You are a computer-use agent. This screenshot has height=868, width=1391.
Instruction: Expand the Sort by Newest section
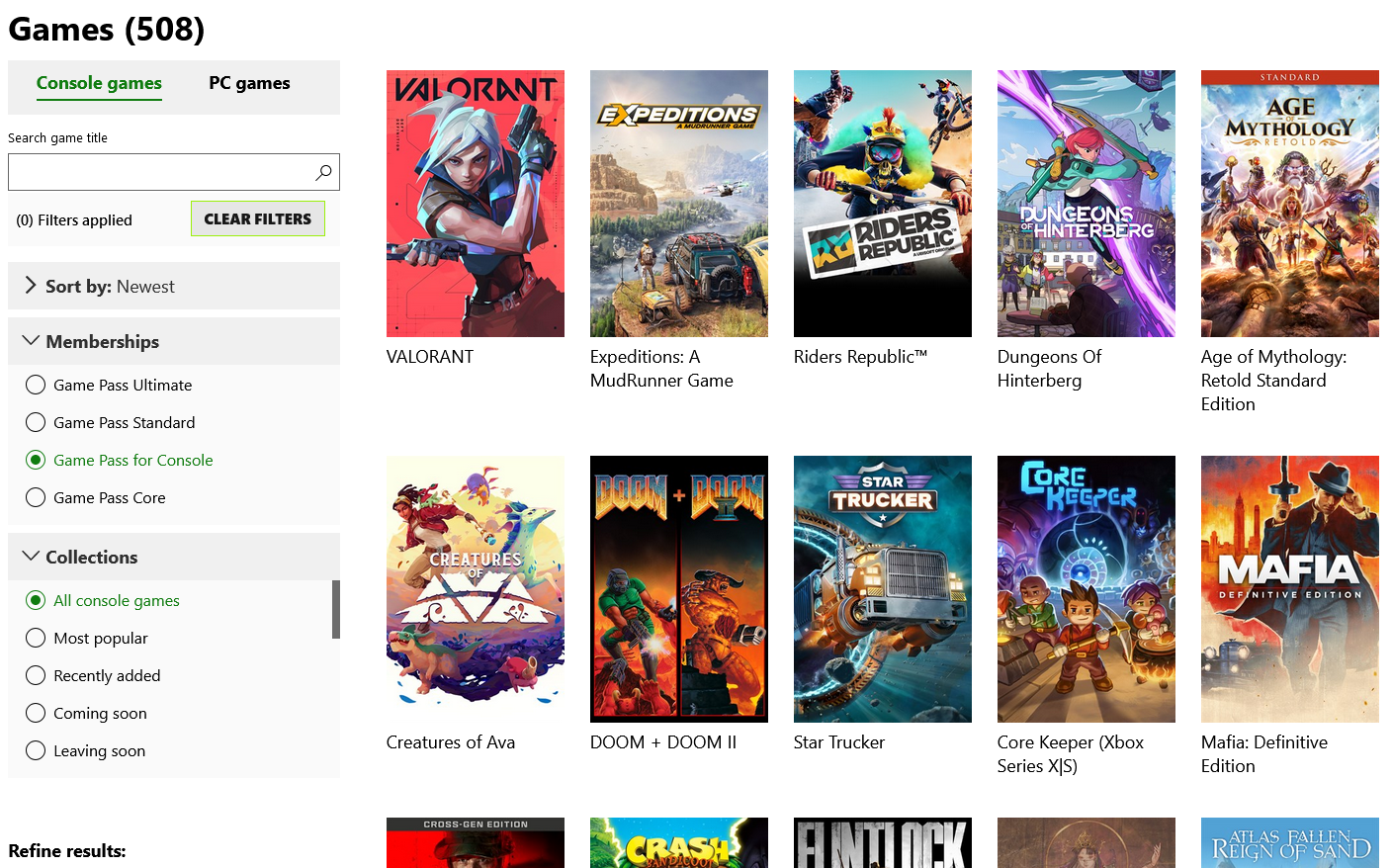174,286
